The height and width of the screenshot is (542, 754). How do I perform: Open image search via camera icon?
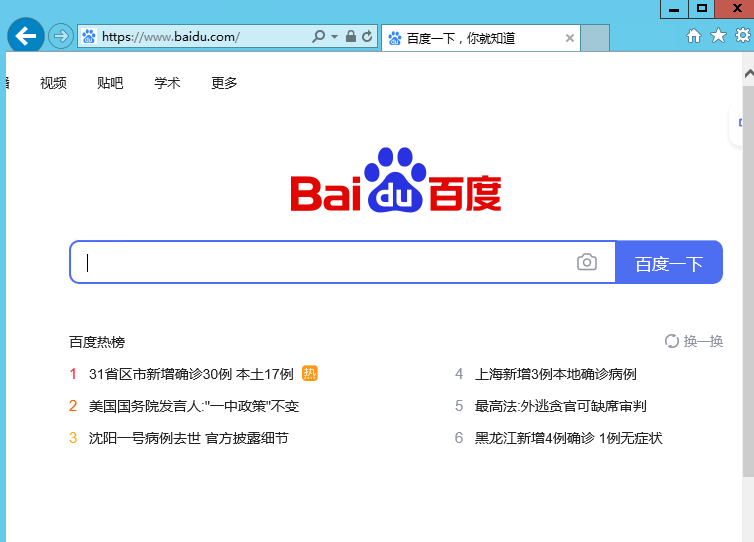[x=587, y=262]
